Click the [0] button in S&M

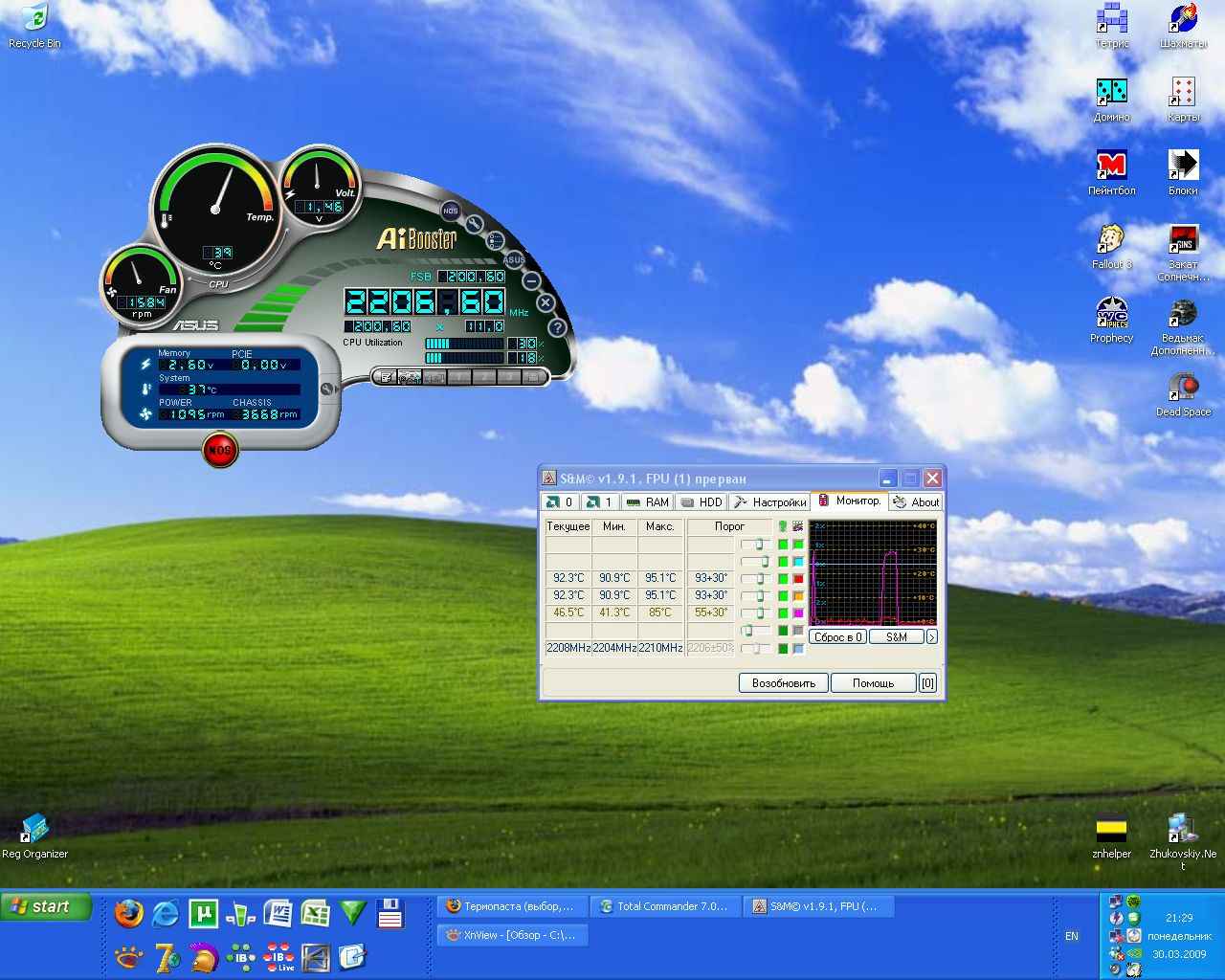pyautogui.click(x=927, y=683)
